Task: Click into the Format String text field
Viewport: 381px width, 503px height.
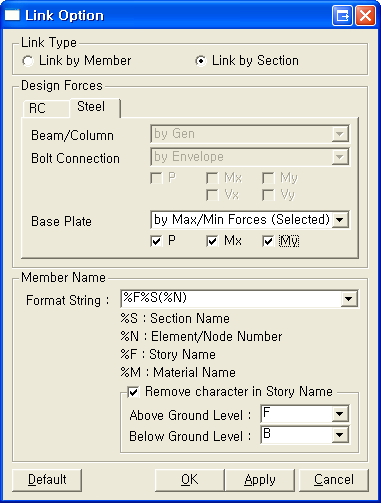Action: pyautogui.click(x=231, y=299)
